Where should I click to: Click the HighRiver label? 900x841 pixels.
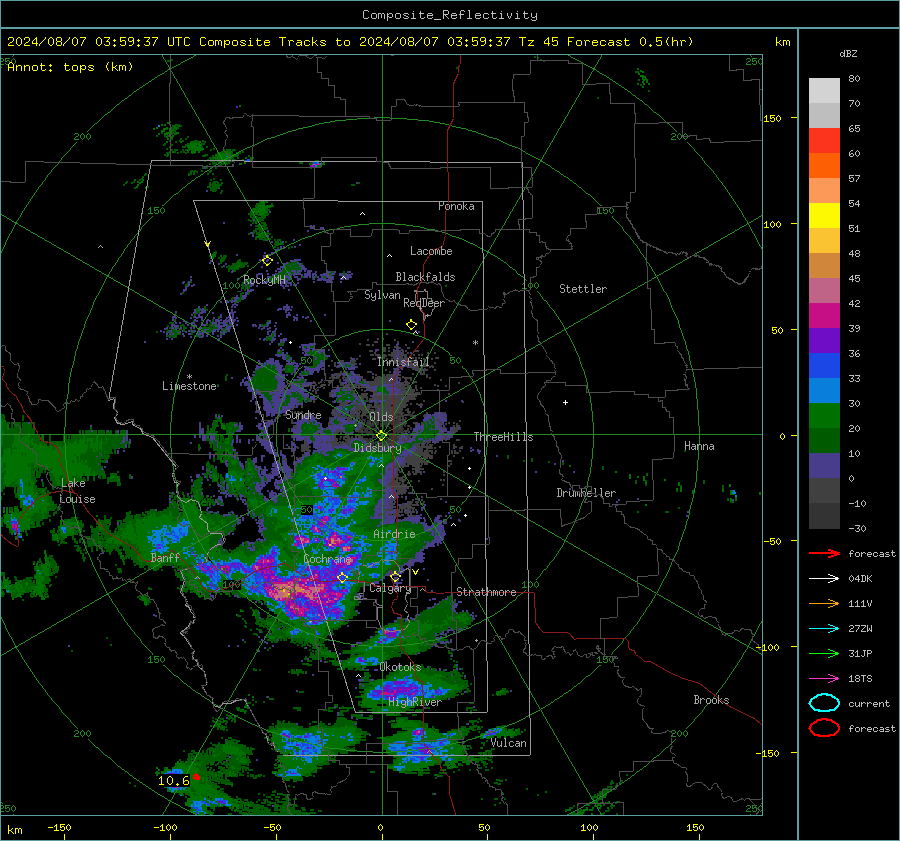click(415, 702)
